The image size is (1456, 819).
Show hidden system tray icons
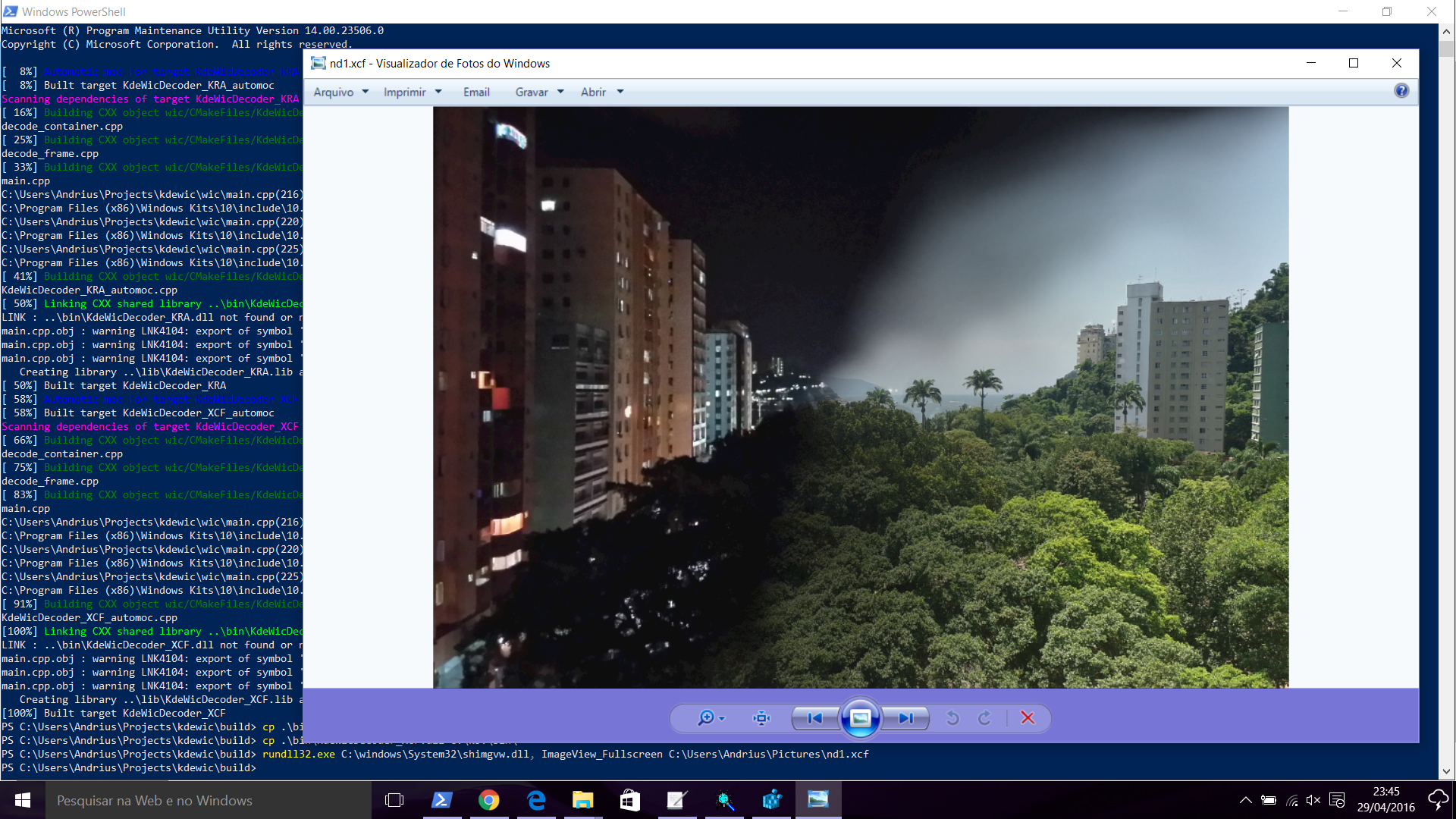[1245, 800]
